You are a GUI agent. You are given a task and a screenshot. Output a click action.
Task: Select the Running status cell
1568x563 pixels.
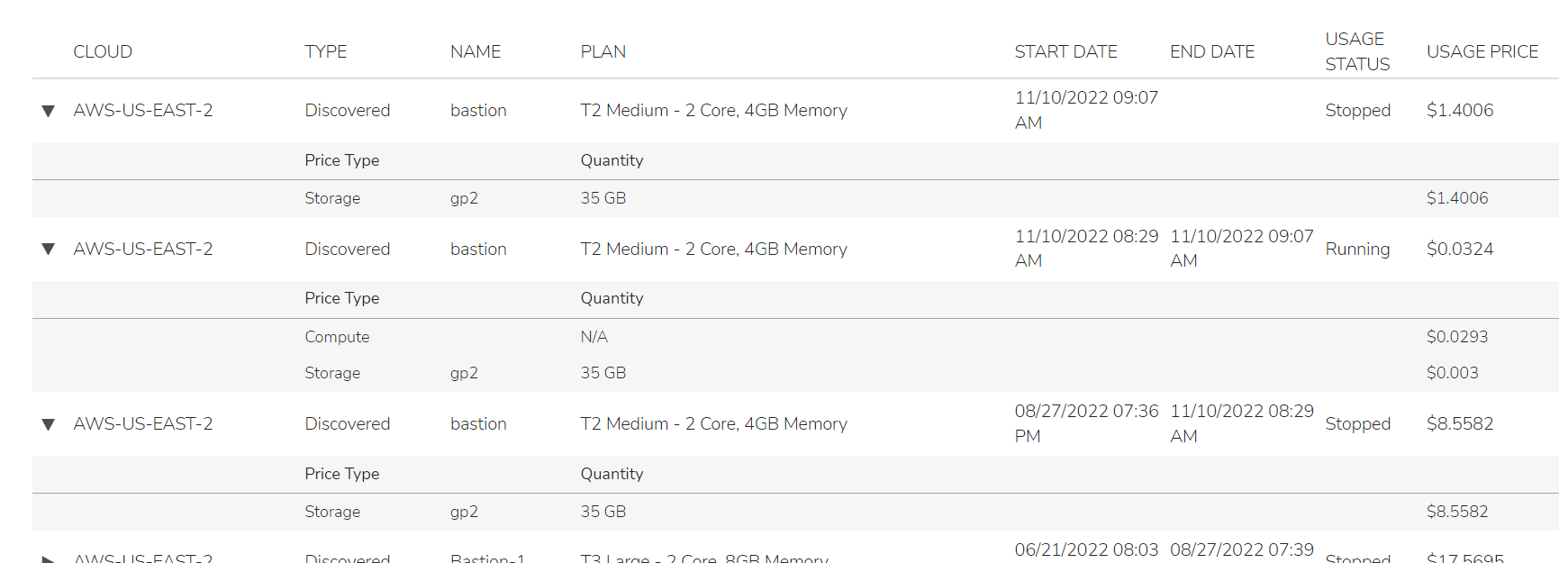(x=1356, y=249)
